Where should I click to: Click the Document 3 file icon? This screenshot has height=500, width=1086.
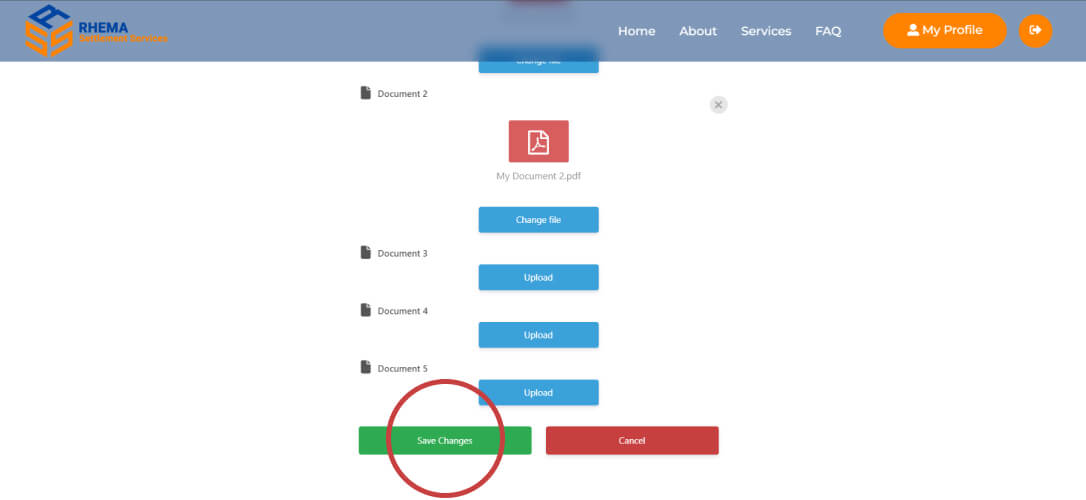click(365, 253)
